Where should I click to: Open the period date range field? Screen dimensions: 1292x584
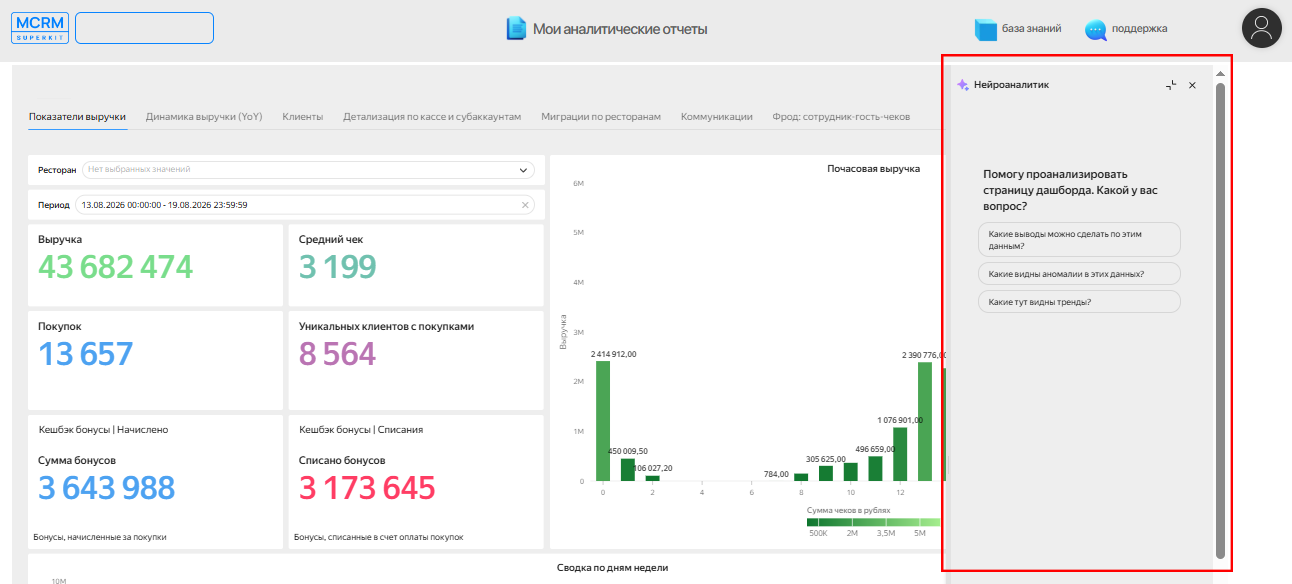(x=305, y=205)
